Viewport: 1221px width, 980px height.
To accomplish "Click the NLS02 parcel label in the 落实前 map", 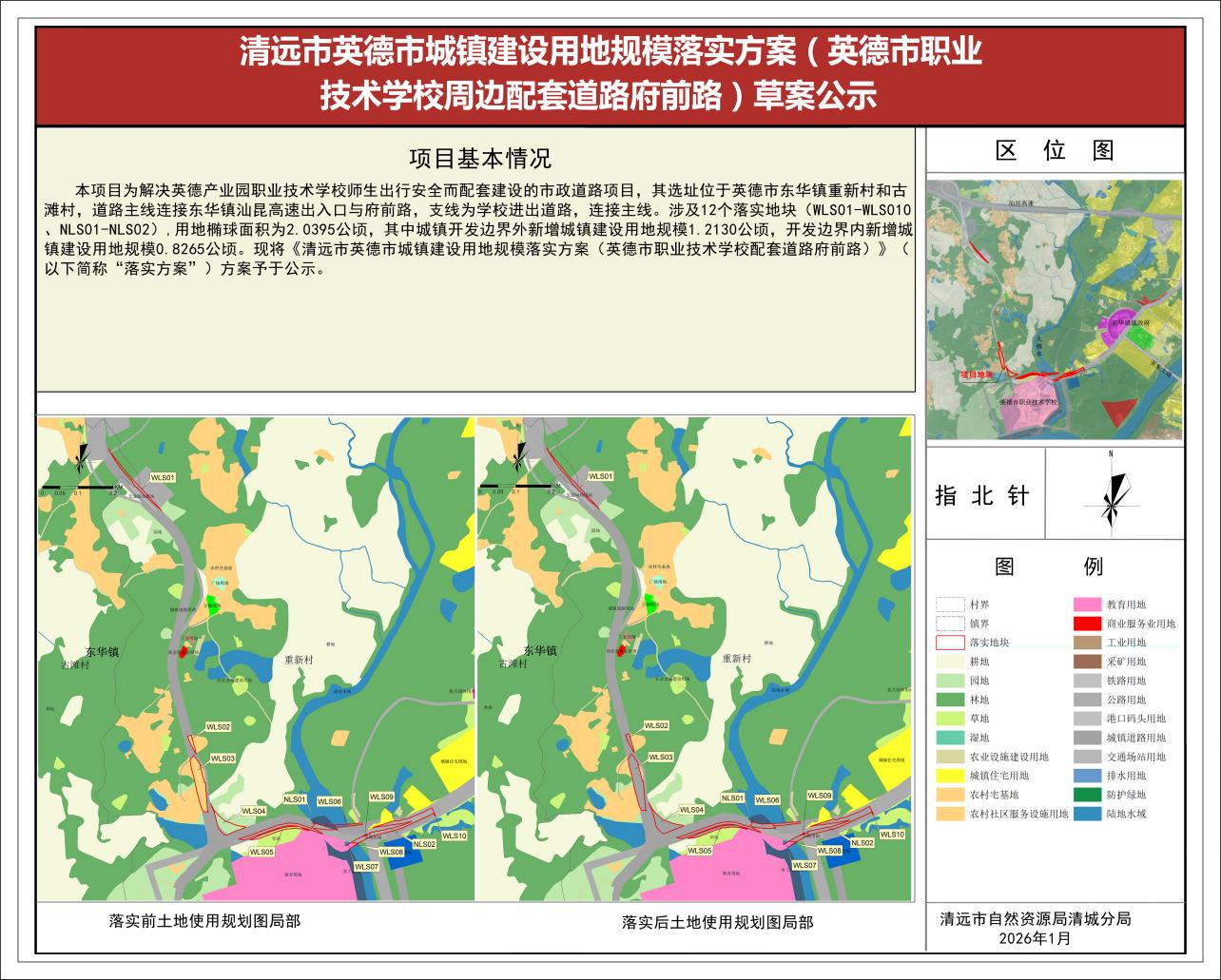I will [x=423, y=844].
